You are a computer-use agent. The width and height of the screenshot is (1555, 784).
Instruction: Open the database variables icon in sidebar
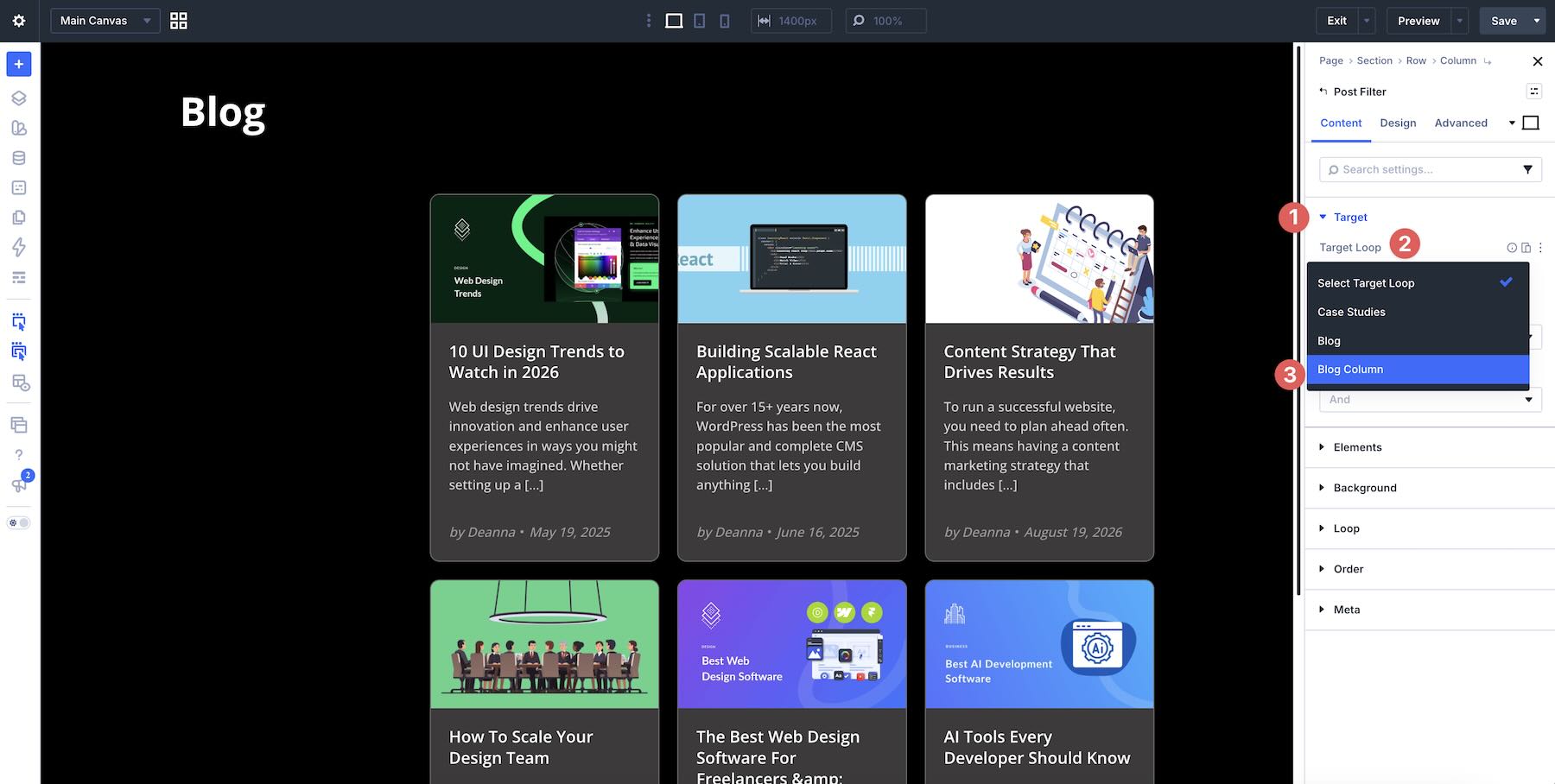(x=19, y=158)
